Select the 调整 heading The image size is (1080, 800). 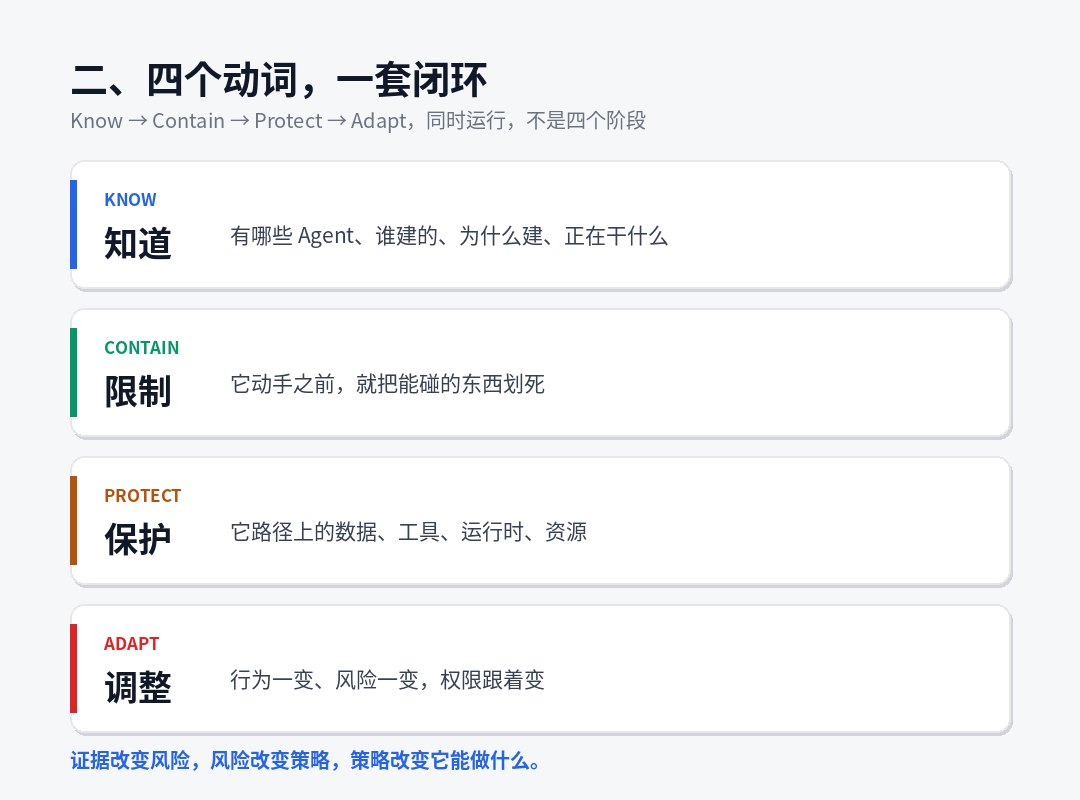click(138, 687)
